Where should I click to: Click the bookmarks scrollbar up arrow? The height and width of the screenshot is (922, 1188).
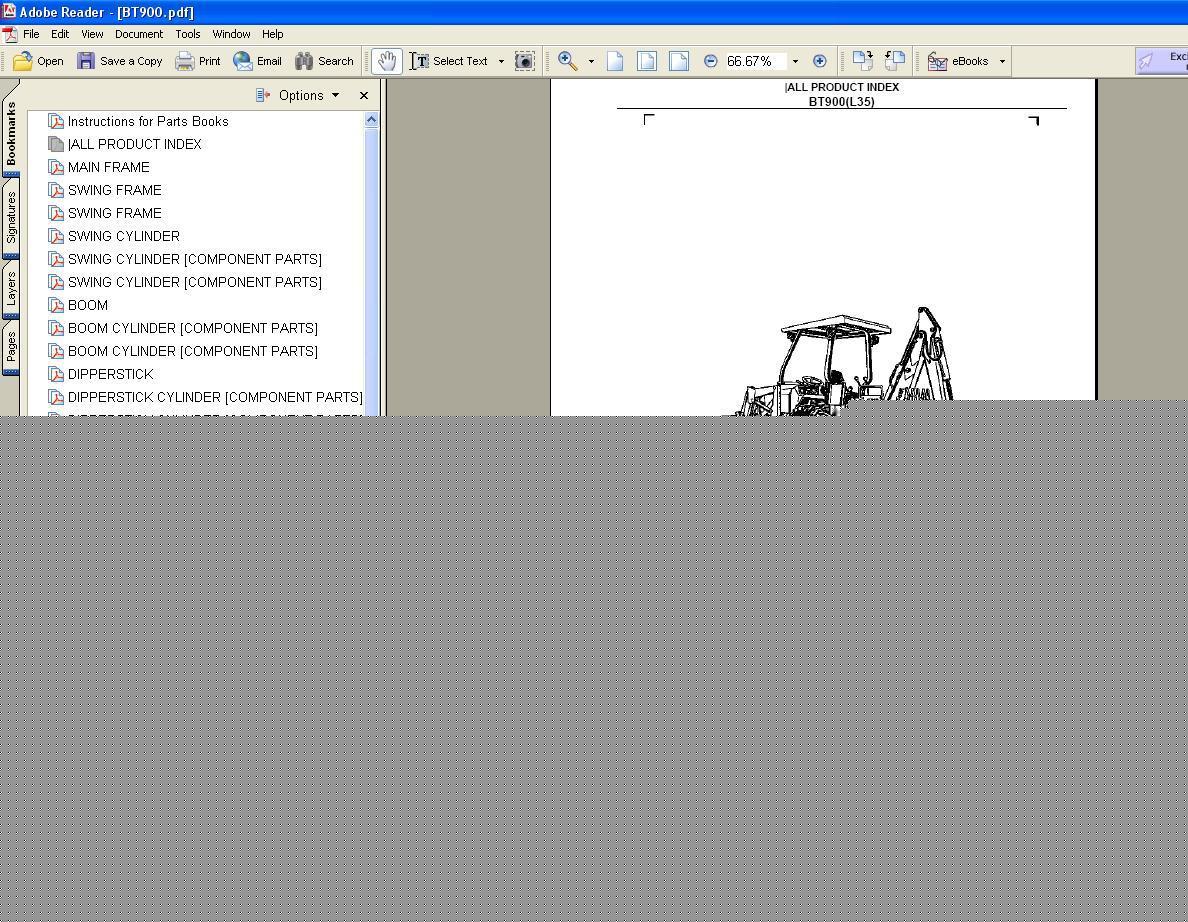371,120
